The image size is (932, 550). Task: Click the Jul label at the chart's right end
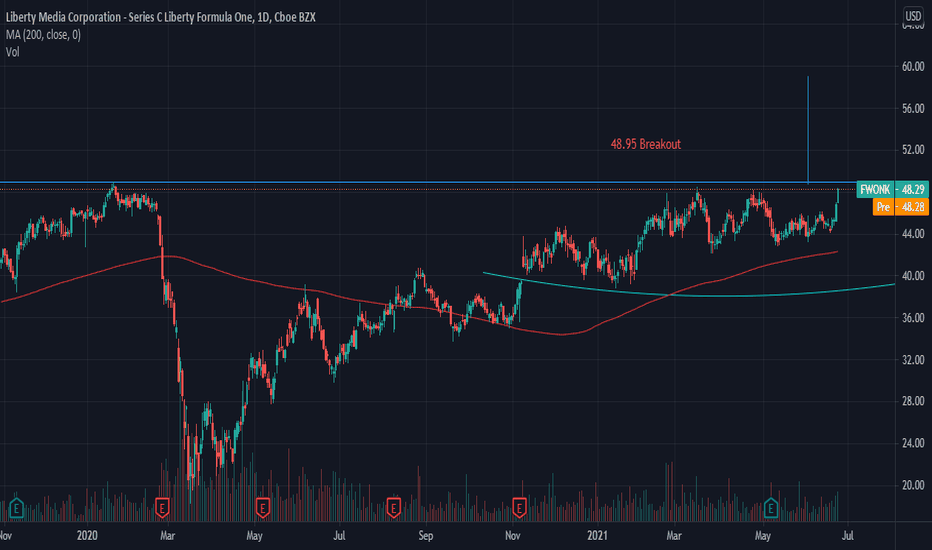click(x=848, y=536)
